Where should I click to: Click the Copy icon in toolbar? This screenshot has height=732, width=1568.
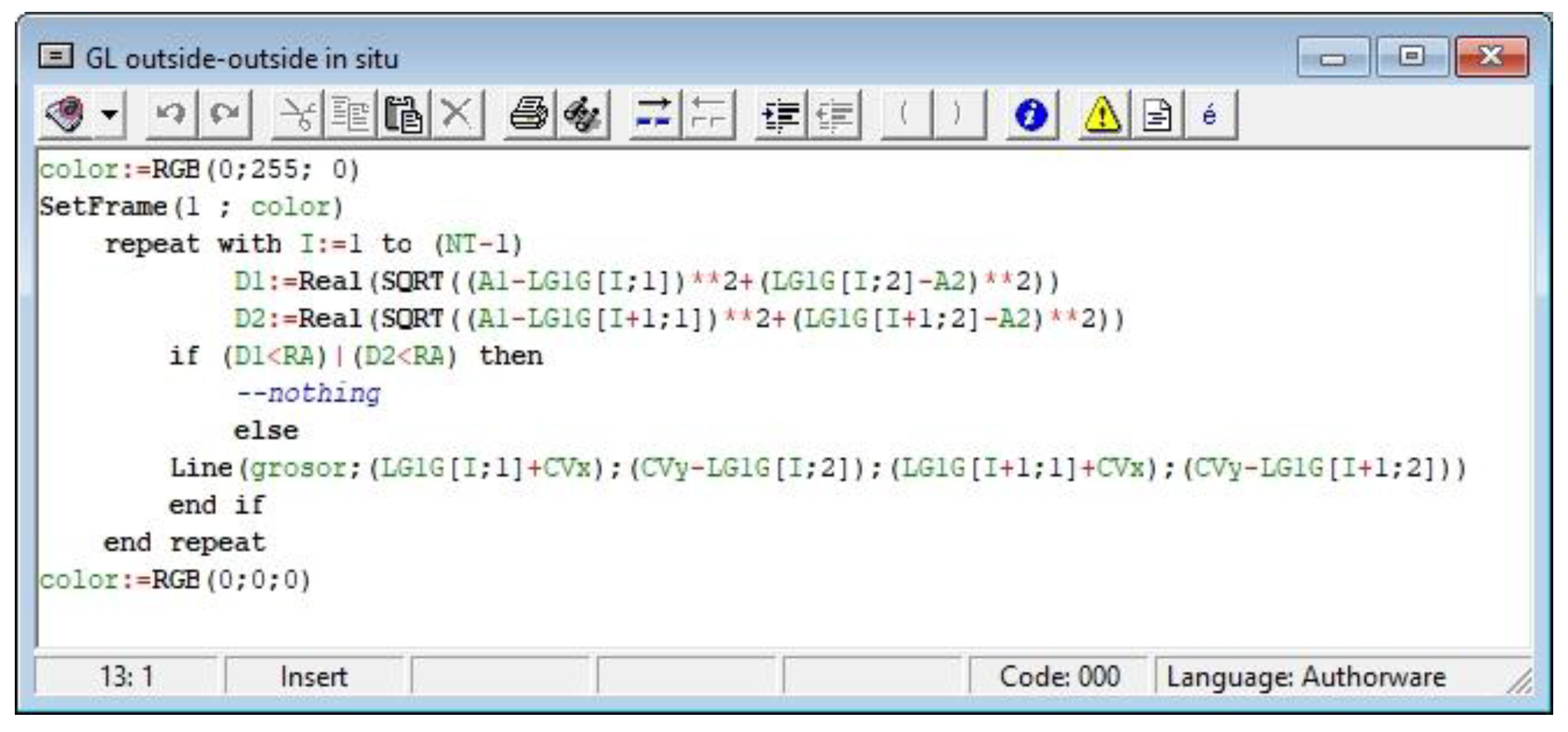click(350, 114)
